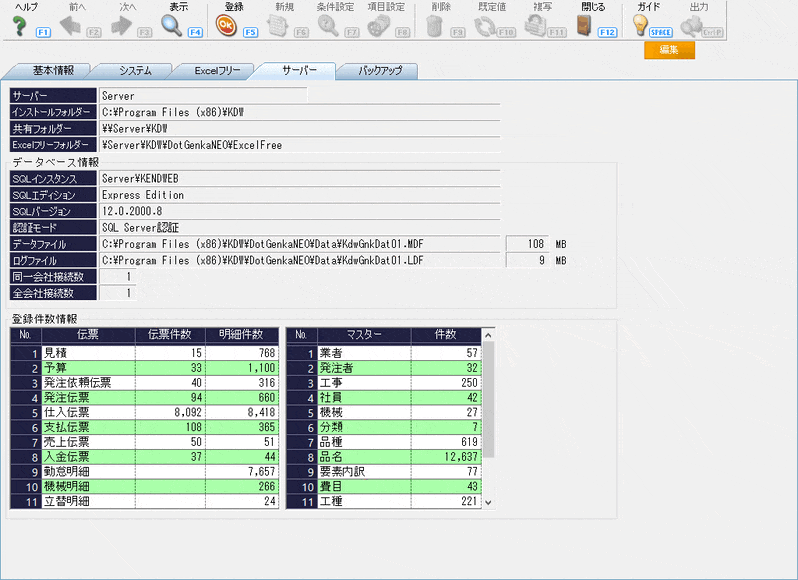Select the 立替明細 row
798x580 pixels.
pyautogui.click(x=145, y=501)
